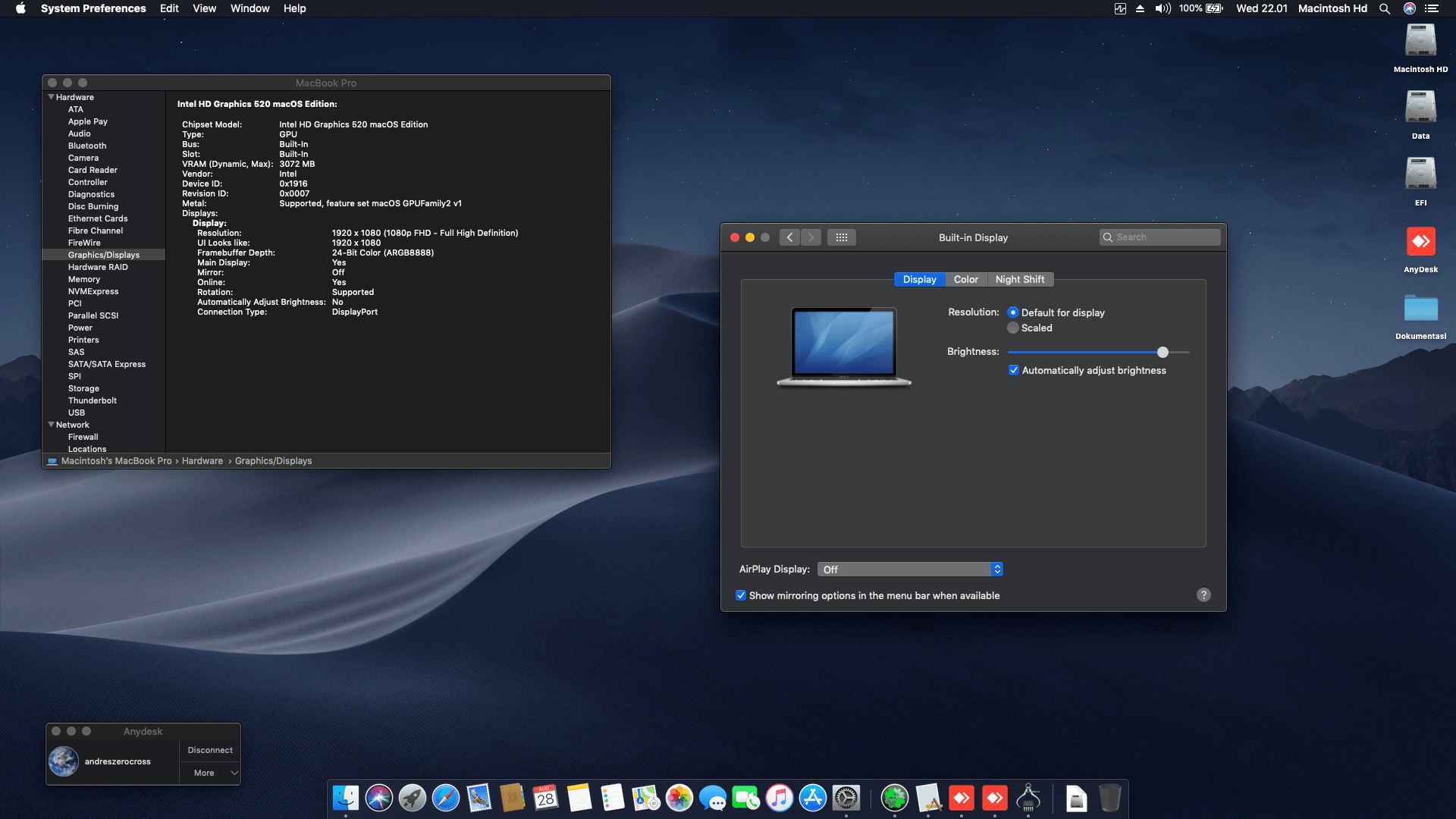Select Thunderbolt in the hardware list
The height and width of the screenshot is (819, 1456).
tap(93, 400)
